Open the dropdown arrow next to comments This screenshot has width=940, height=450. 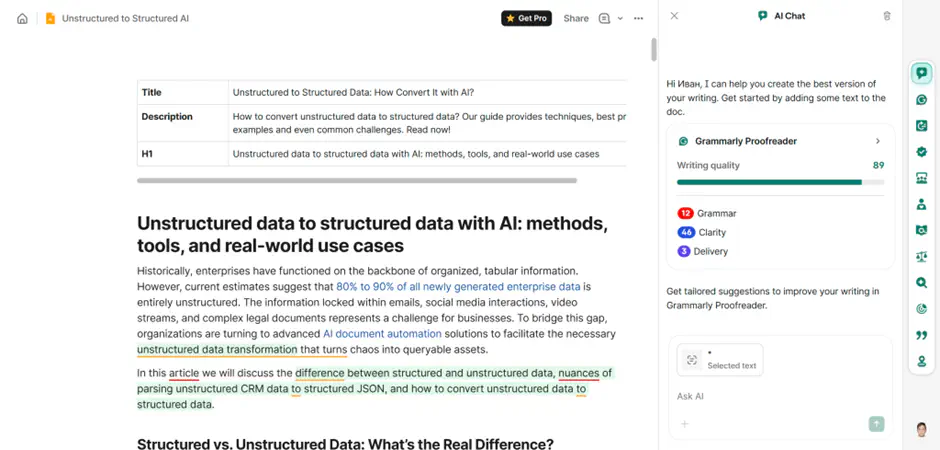pos(620,18)
